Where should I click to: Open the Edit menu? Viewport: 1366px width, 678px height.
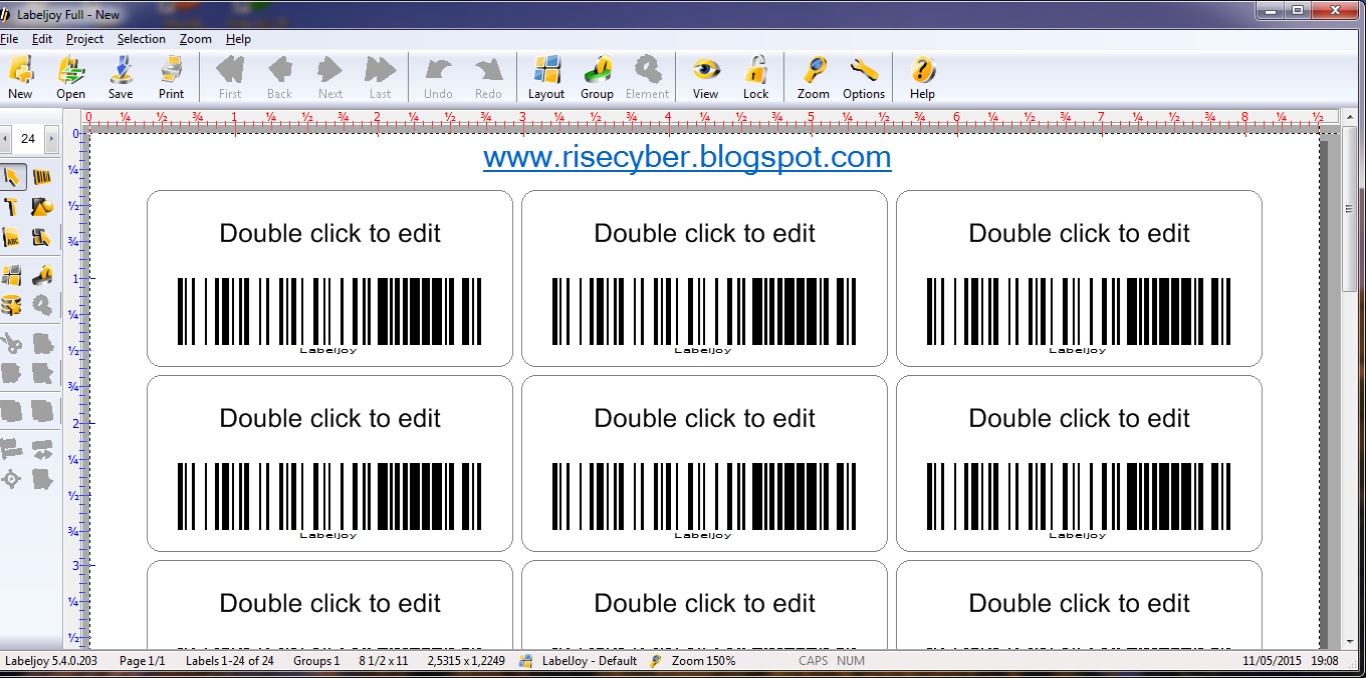(42, 39)
